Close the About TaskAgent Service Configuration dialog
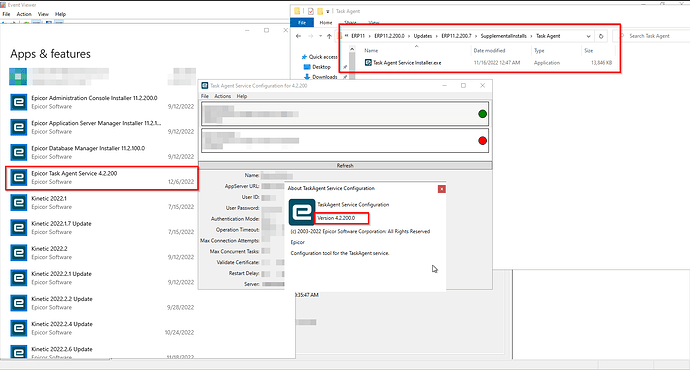690x370 pixels. tap(441, 189)
